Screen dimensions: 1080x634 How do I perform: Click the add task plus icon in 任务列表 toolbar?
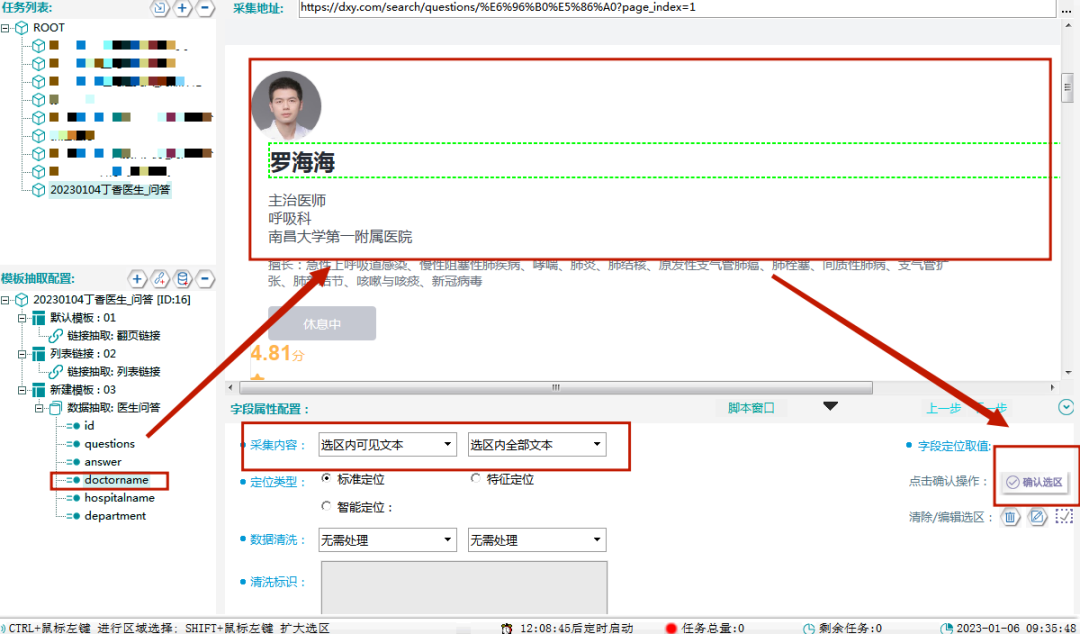pyautogui.click(x=180, y=8)
